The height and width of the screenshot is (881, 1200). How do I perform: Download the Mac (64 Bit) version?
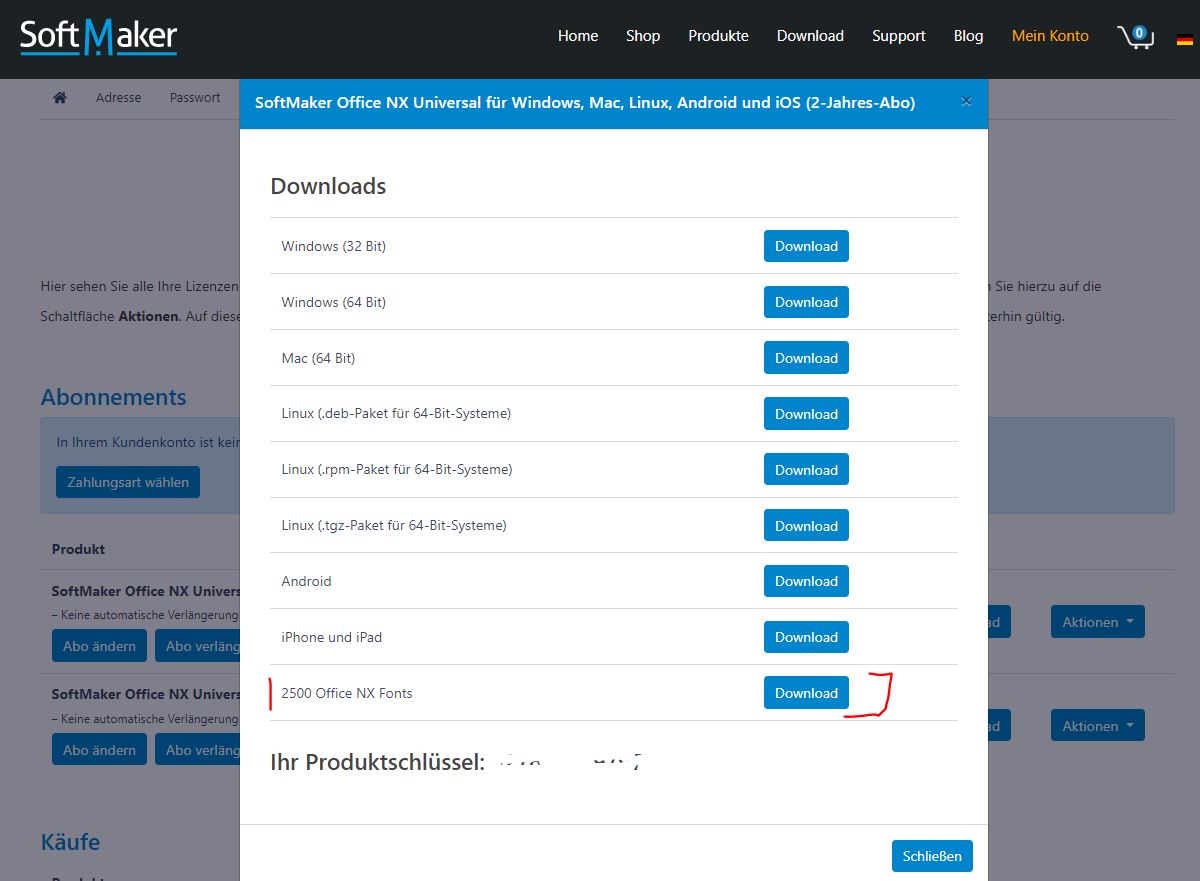[x=806, y=358]
